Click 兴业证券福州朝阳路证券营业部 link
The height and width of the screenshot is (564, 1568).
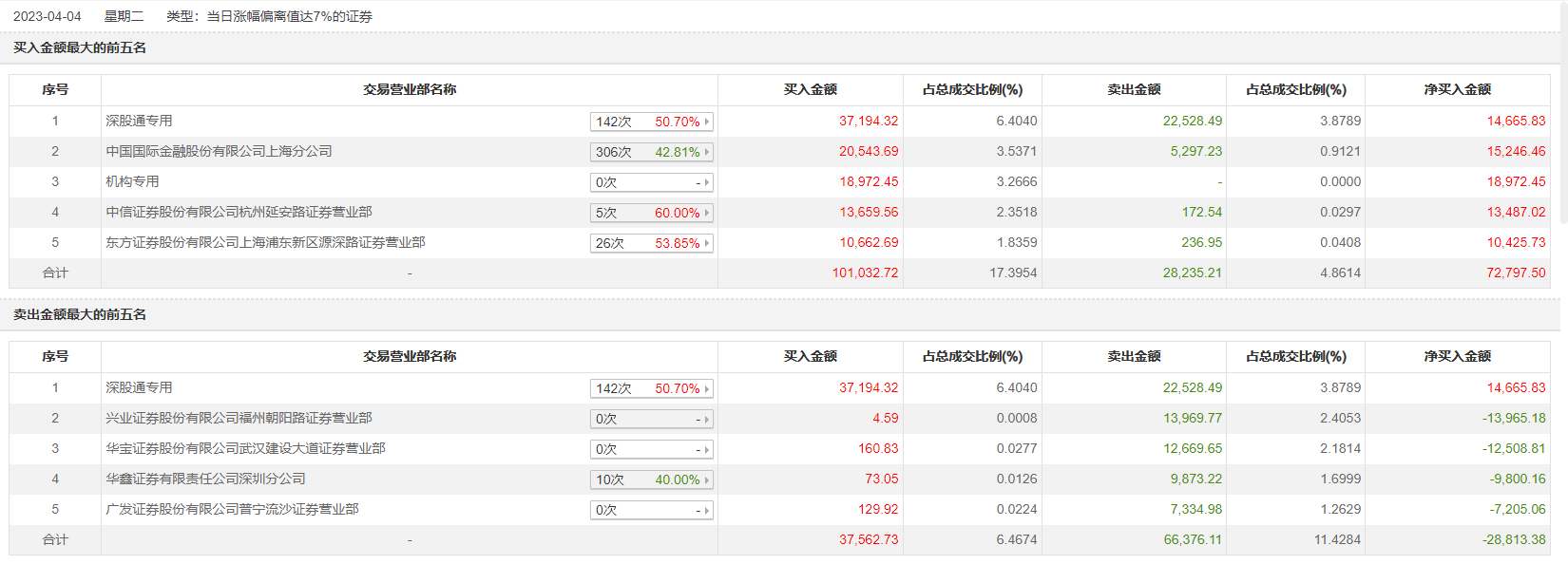click(239, 418)
